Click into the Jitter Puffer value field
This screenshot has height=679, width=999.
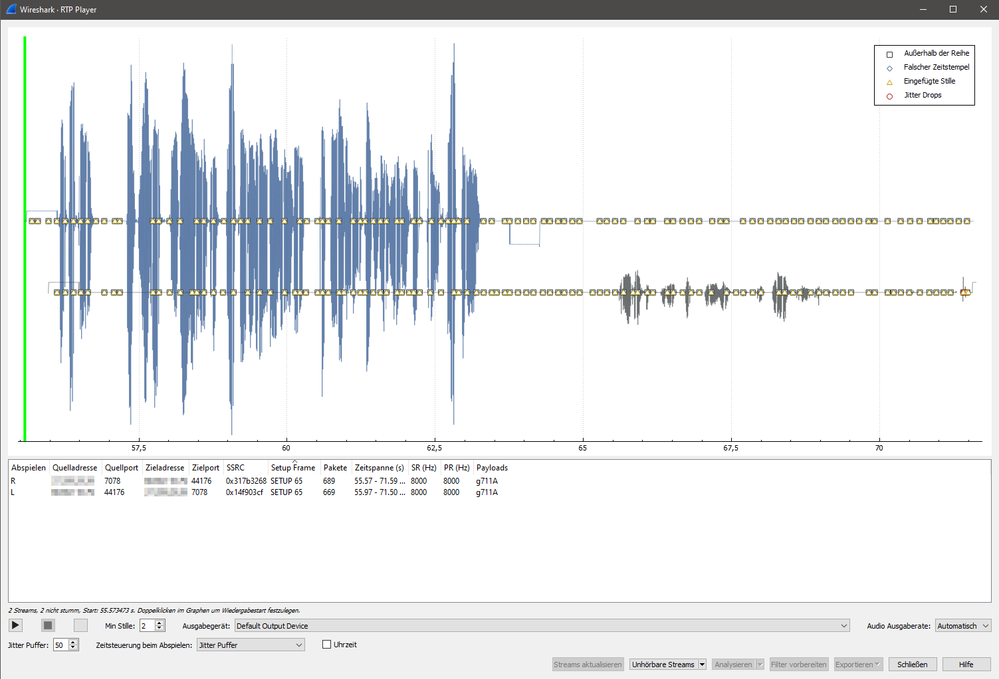click(61, 645)
